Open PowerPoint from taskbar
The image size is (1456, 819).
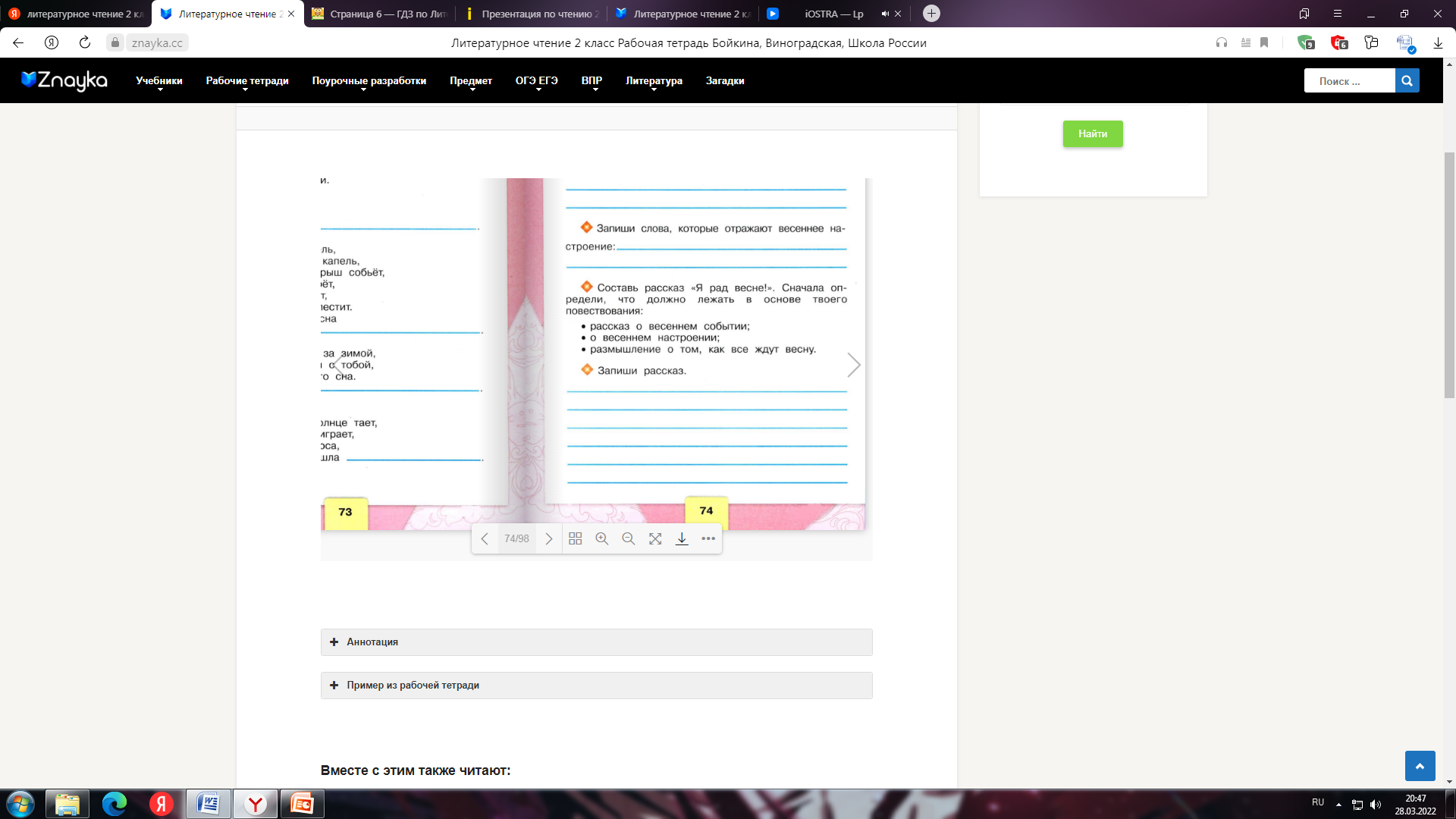pos(303,803)
